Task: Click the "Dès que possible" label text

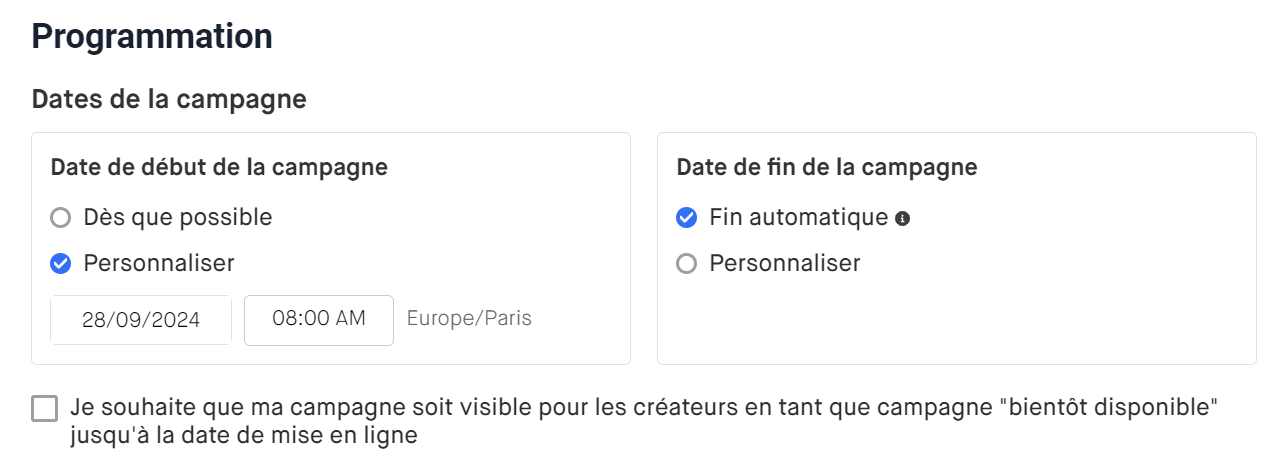Action: point(177,217)
